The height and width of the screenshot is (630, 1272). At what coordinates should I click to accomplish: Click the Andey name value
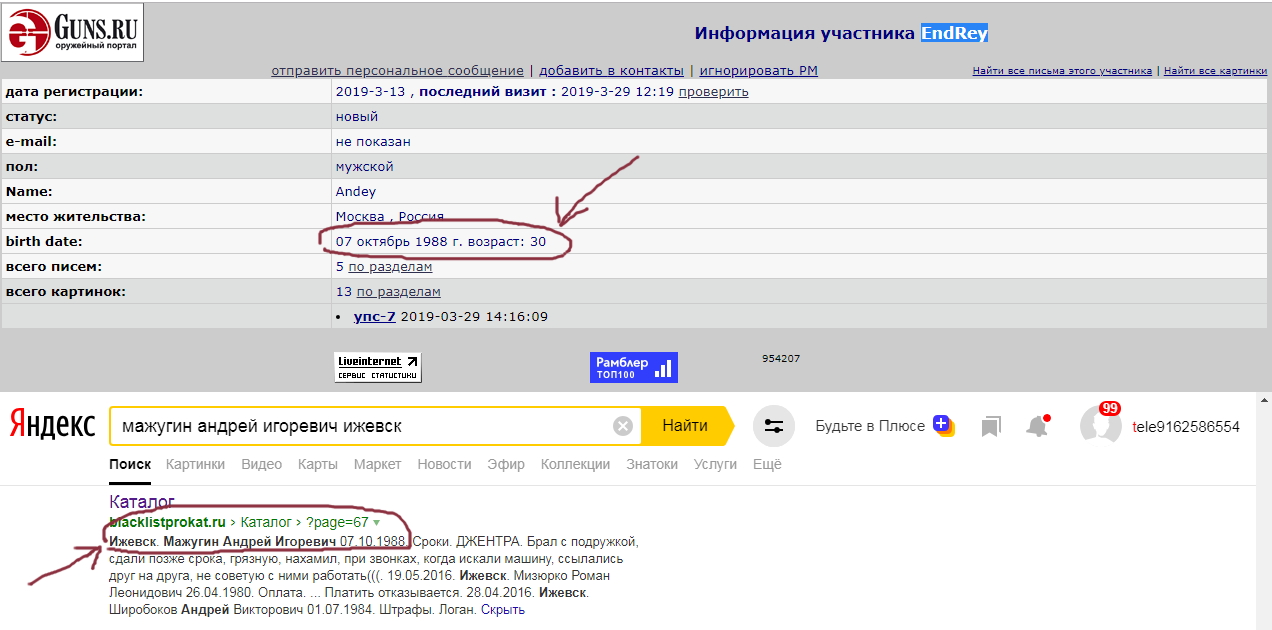pyautogui.click(x=356, y=192)
